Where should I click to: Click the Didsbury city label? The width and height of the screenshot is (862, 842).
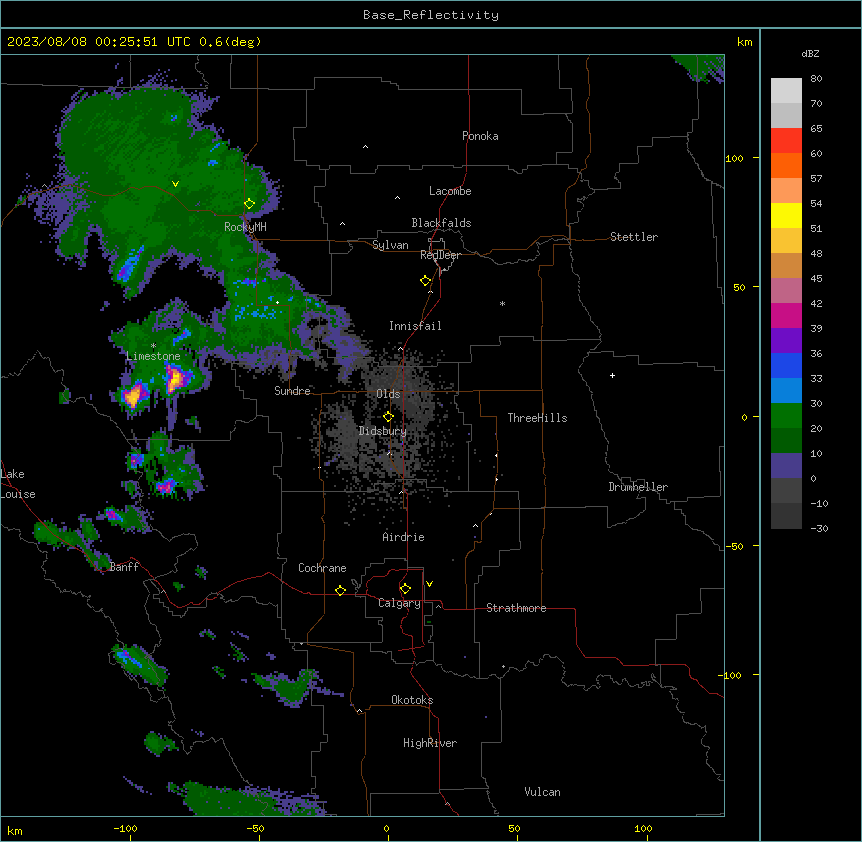383,431
